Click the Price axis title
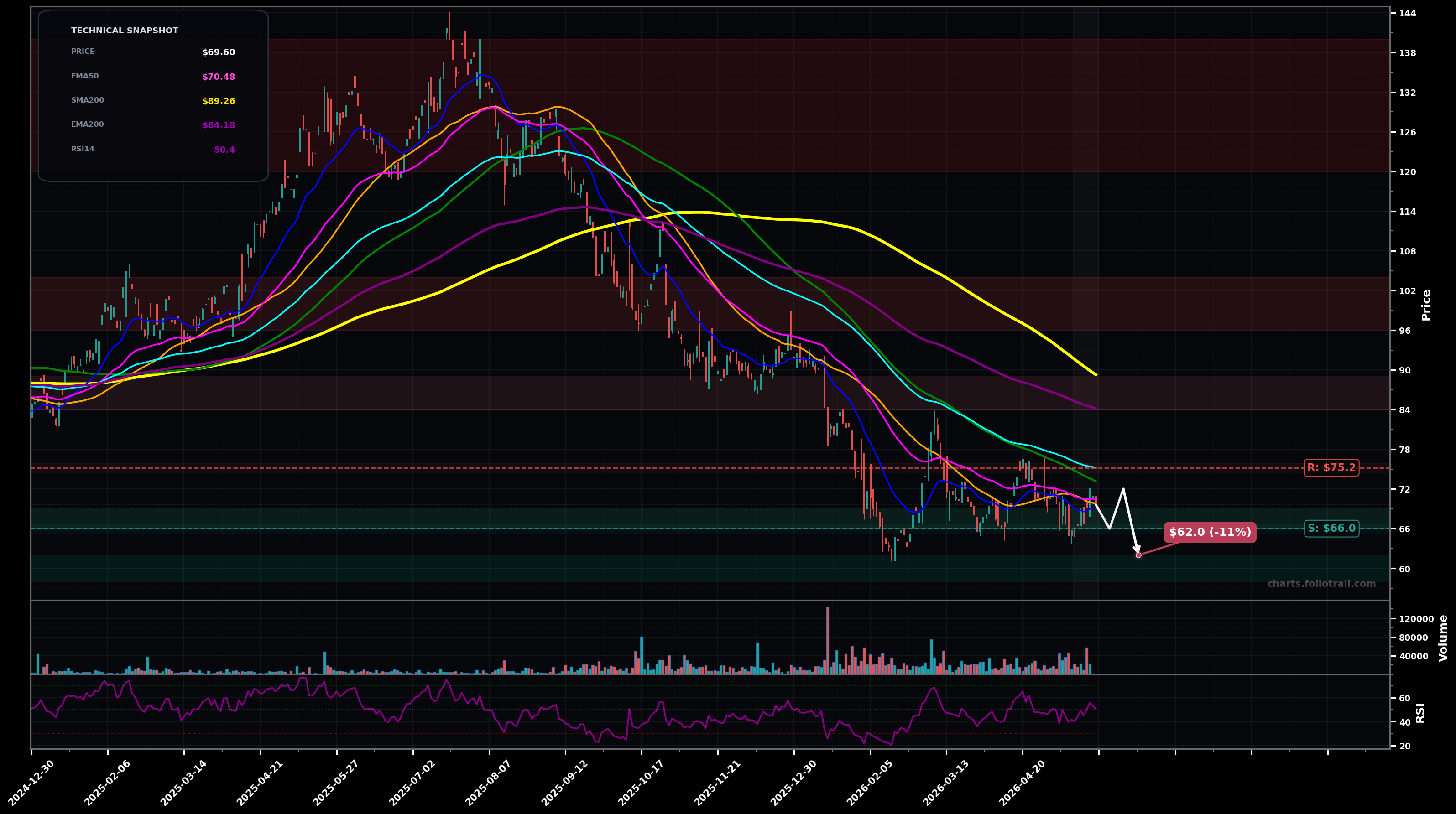 pyautogui.click(x=1426, y=305)
